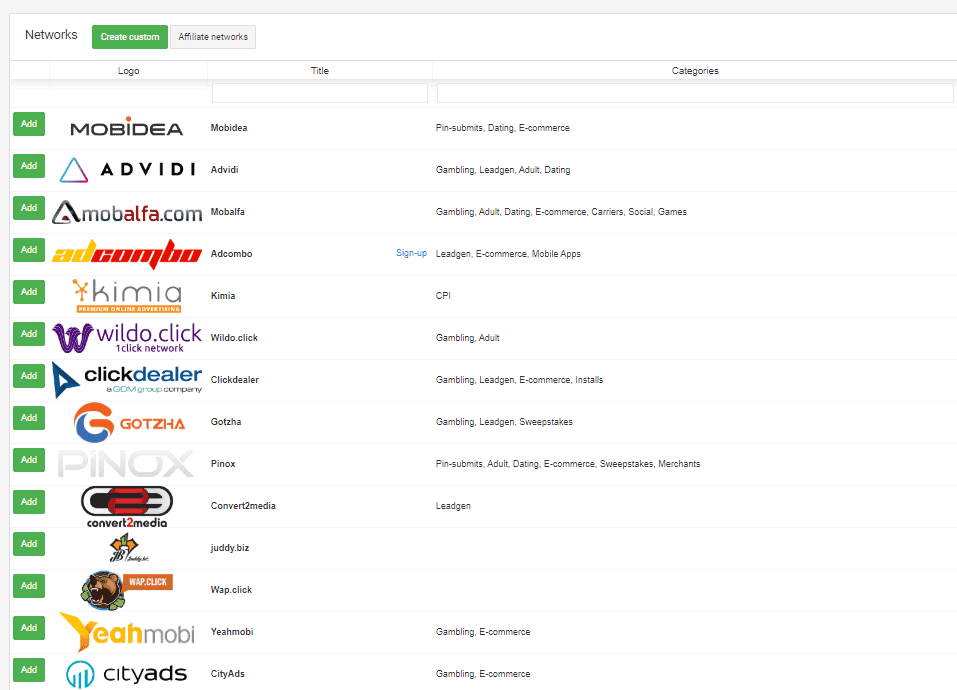
Task: Click the AdCombo logo
Action: [127, 254]
